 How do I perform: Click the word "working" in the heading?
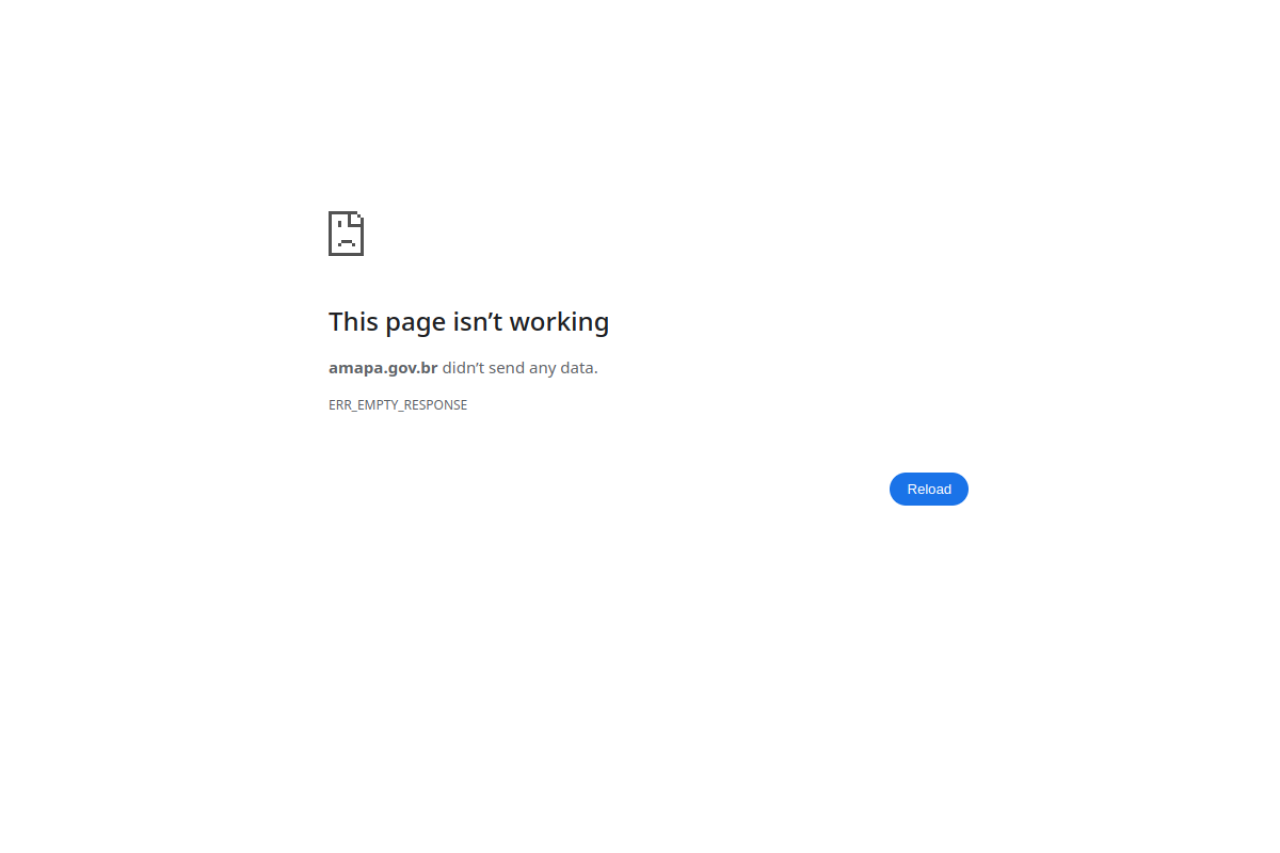(561, 322)
